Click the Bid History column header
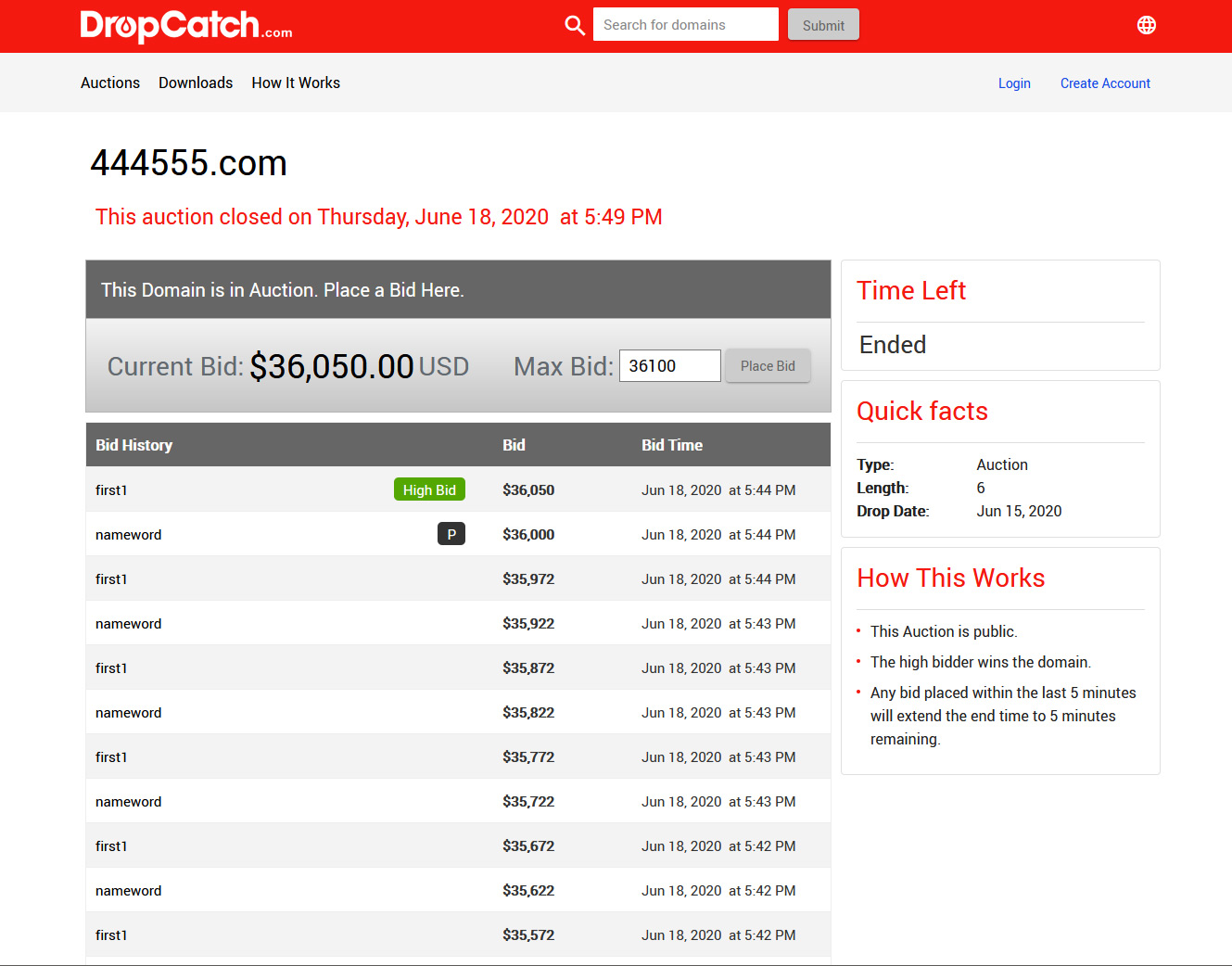This screenshot has height=966, width=1232. [134, 445]
